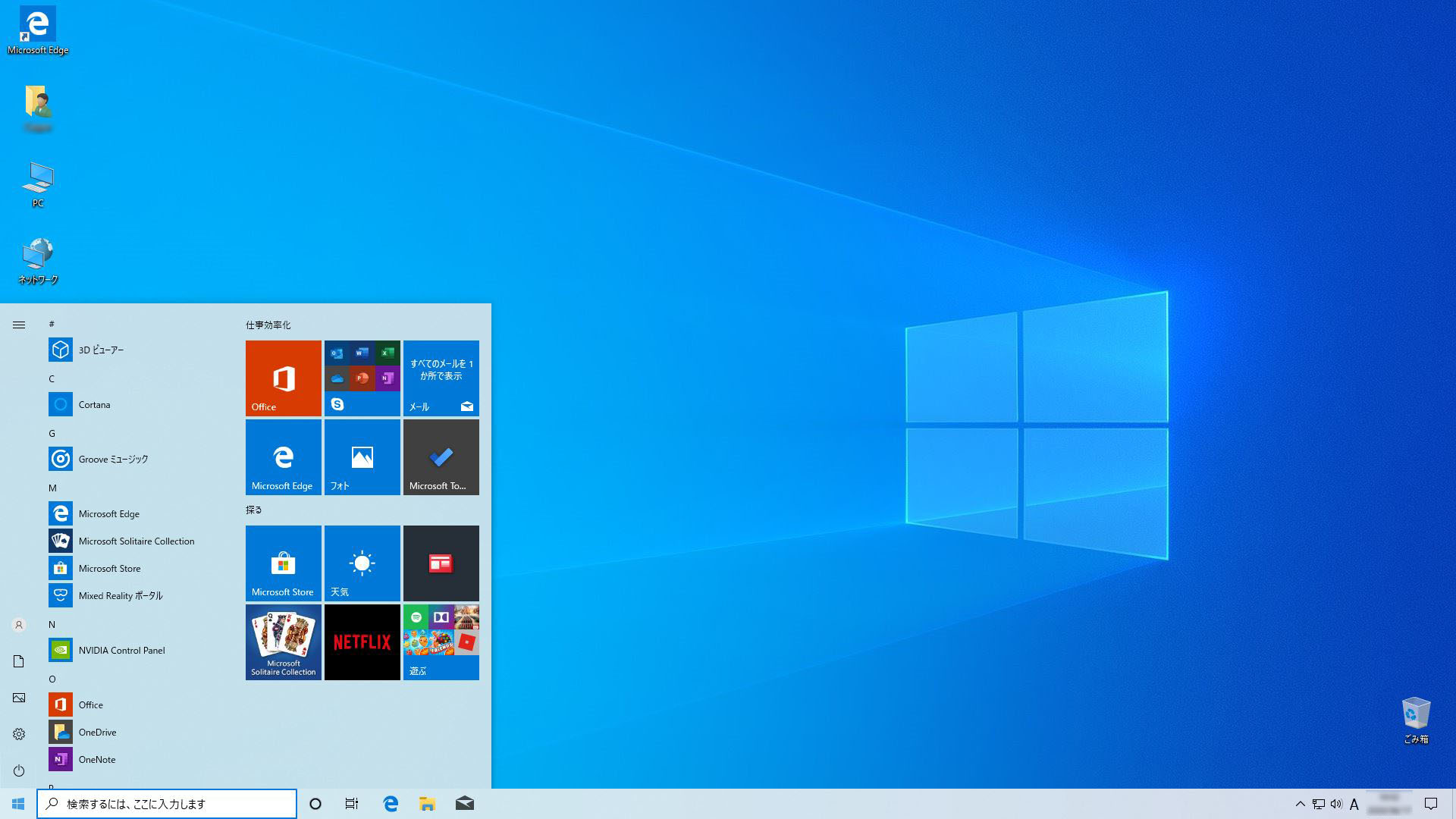This screenshot has height=819, width=1456.
Task: Select the user folder desktop icon
Action: pyautogui.click(x=38, y=108)
